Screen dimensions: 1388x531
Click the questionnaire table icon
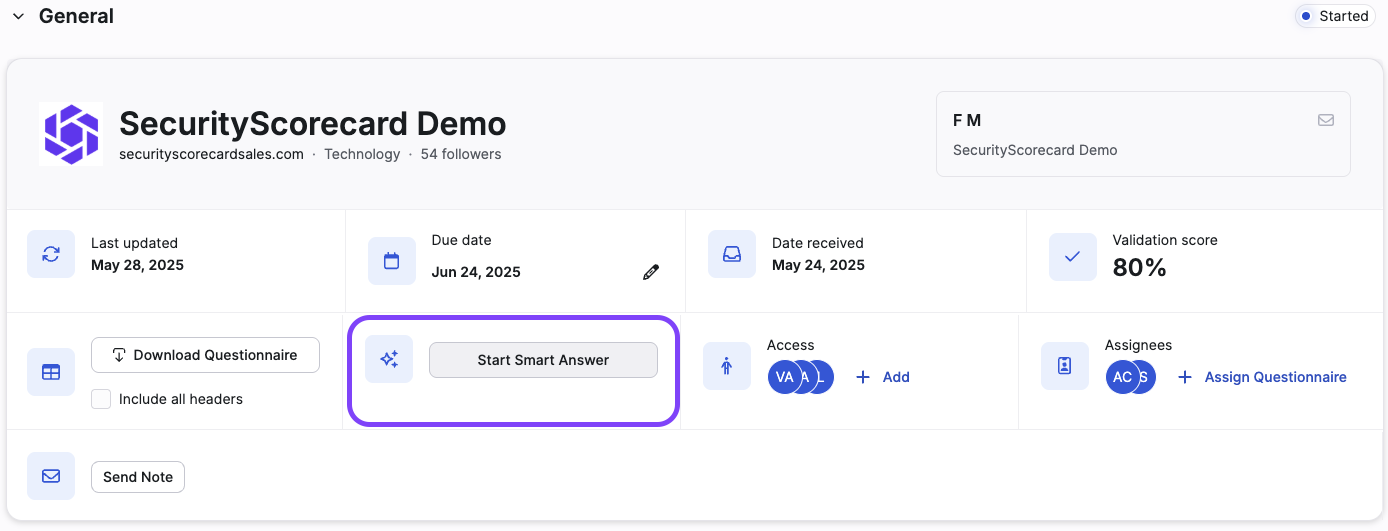51,372
